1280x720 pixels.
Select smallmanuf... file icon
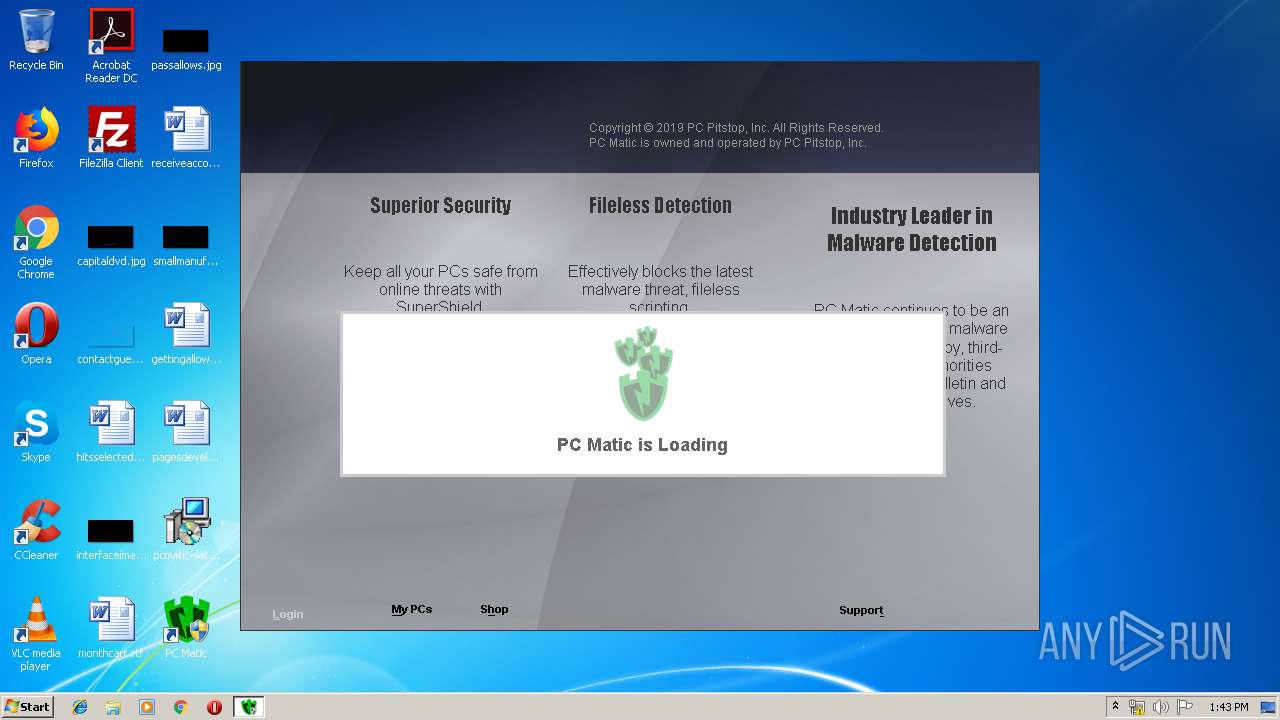pos(186,245)
